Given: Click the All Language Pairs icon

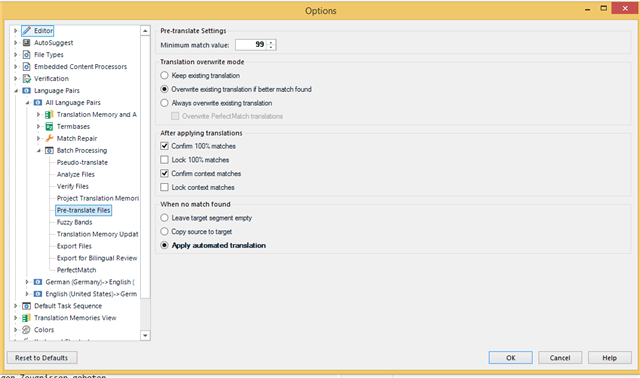Looking at the screenshot, I should (x=38, y=102).
